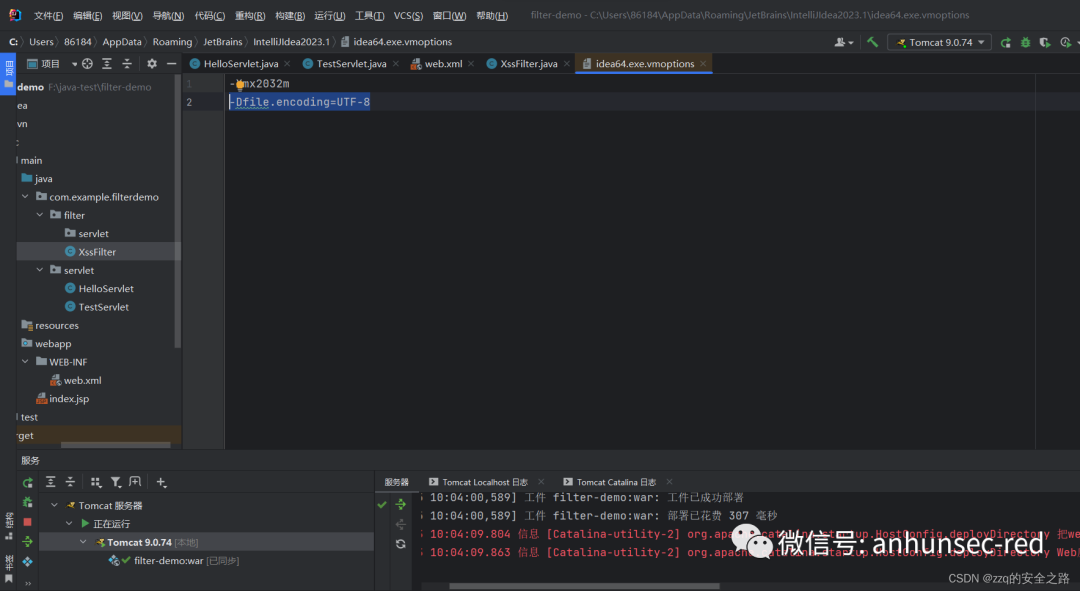This screenshot has height=591, width=1080.
Task: Open the Tomcat Localhost 日志 tab
Action: (x=484, y=482)
